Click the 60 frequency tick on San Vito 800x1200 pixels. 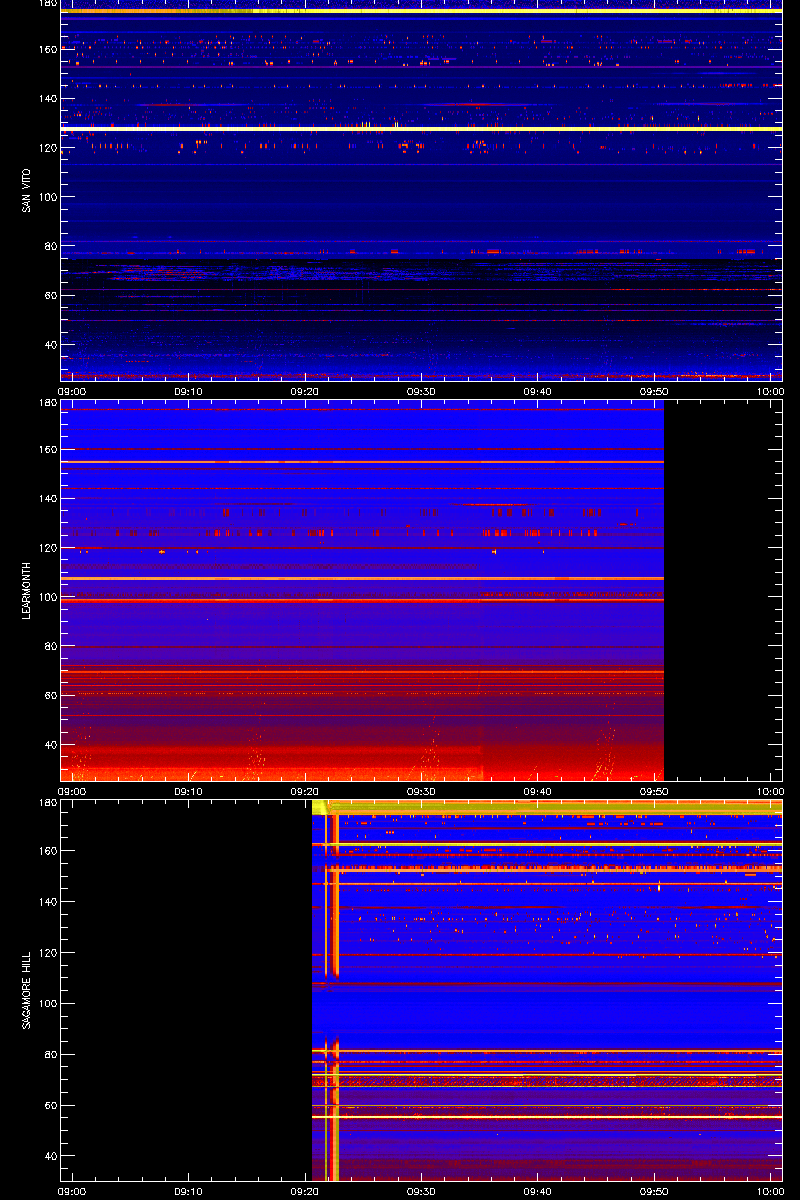click(49, 295)
